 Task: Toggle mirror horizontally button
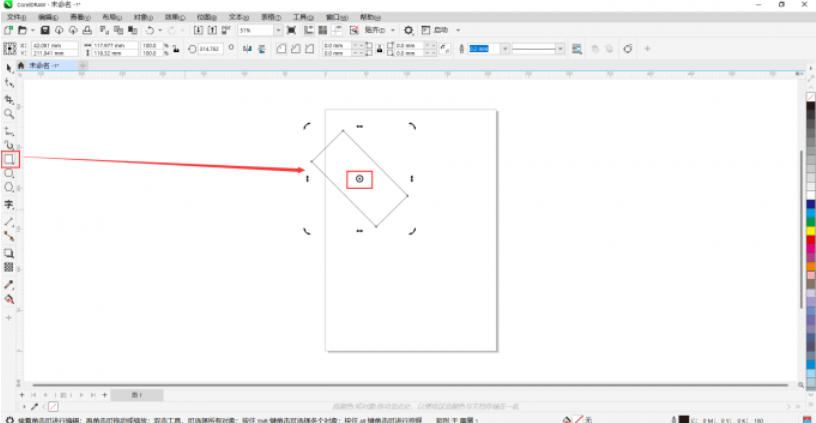click(246, 48)
